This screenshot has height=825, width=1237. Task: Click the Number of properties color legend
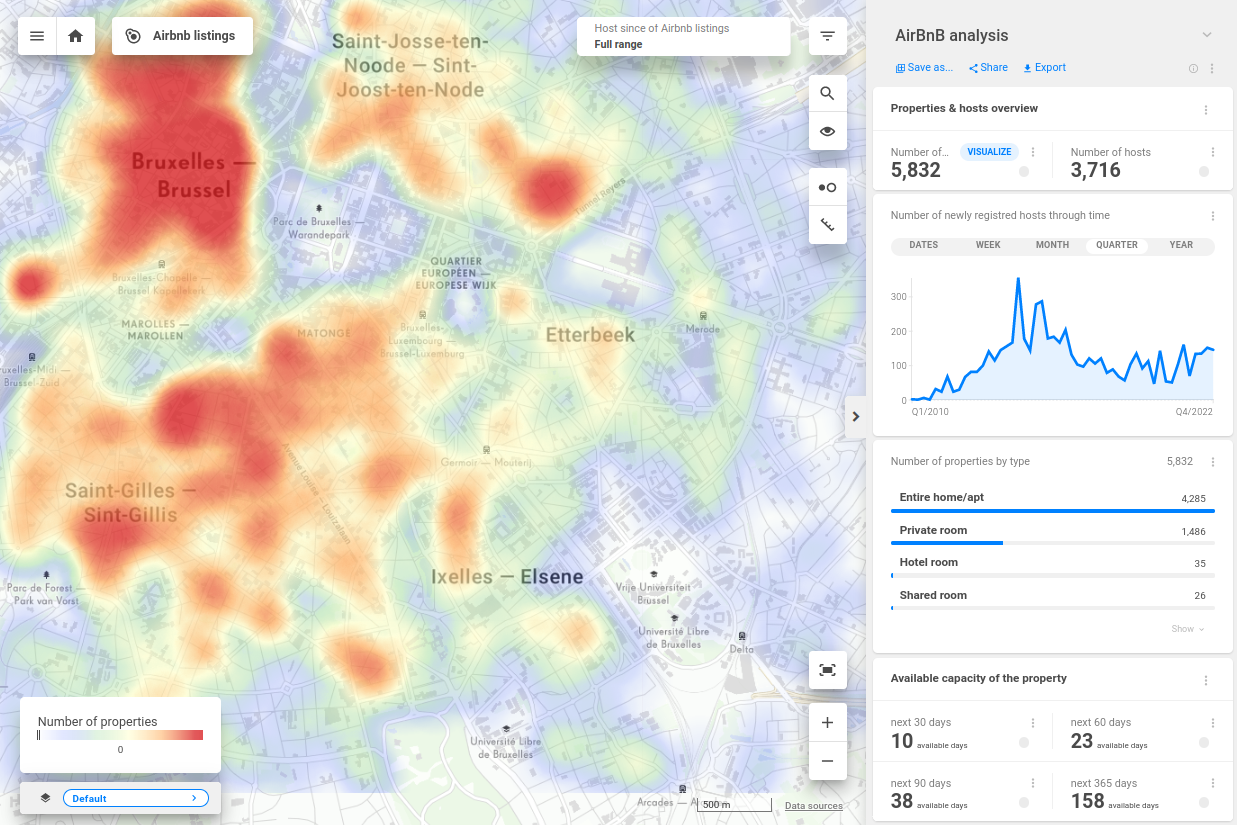click(x=120, y=735)
